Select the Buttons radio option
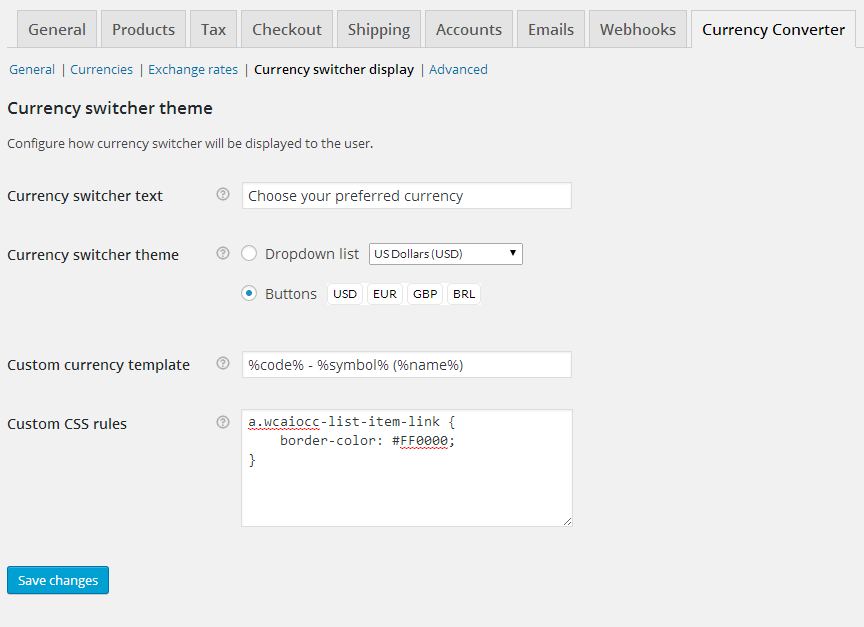The height and width of the screenshot is (627, 864). [x=249, y=294]
